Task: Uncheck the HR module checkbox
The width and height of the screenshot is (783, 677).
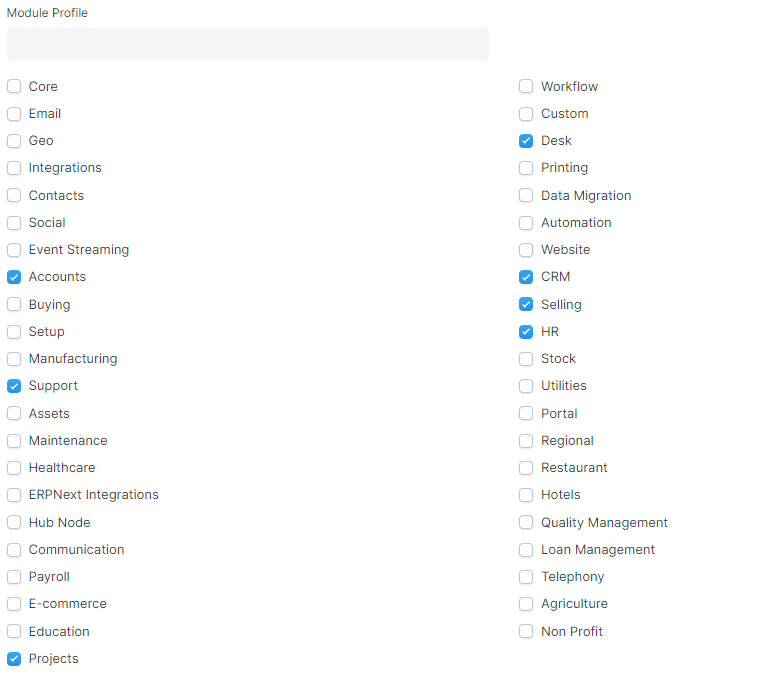Action: tap(526, 332)
